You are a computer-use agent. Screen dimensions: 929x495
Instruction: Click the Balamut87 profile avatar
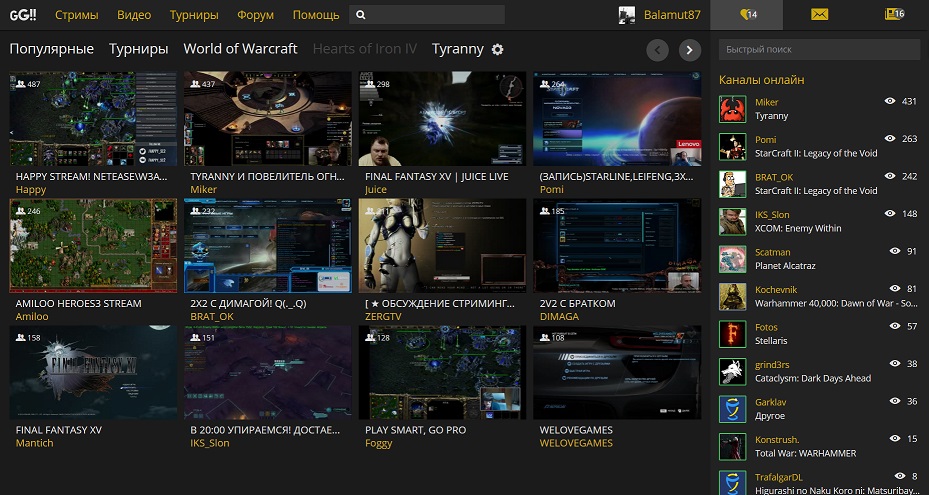[x=627, y=15]
